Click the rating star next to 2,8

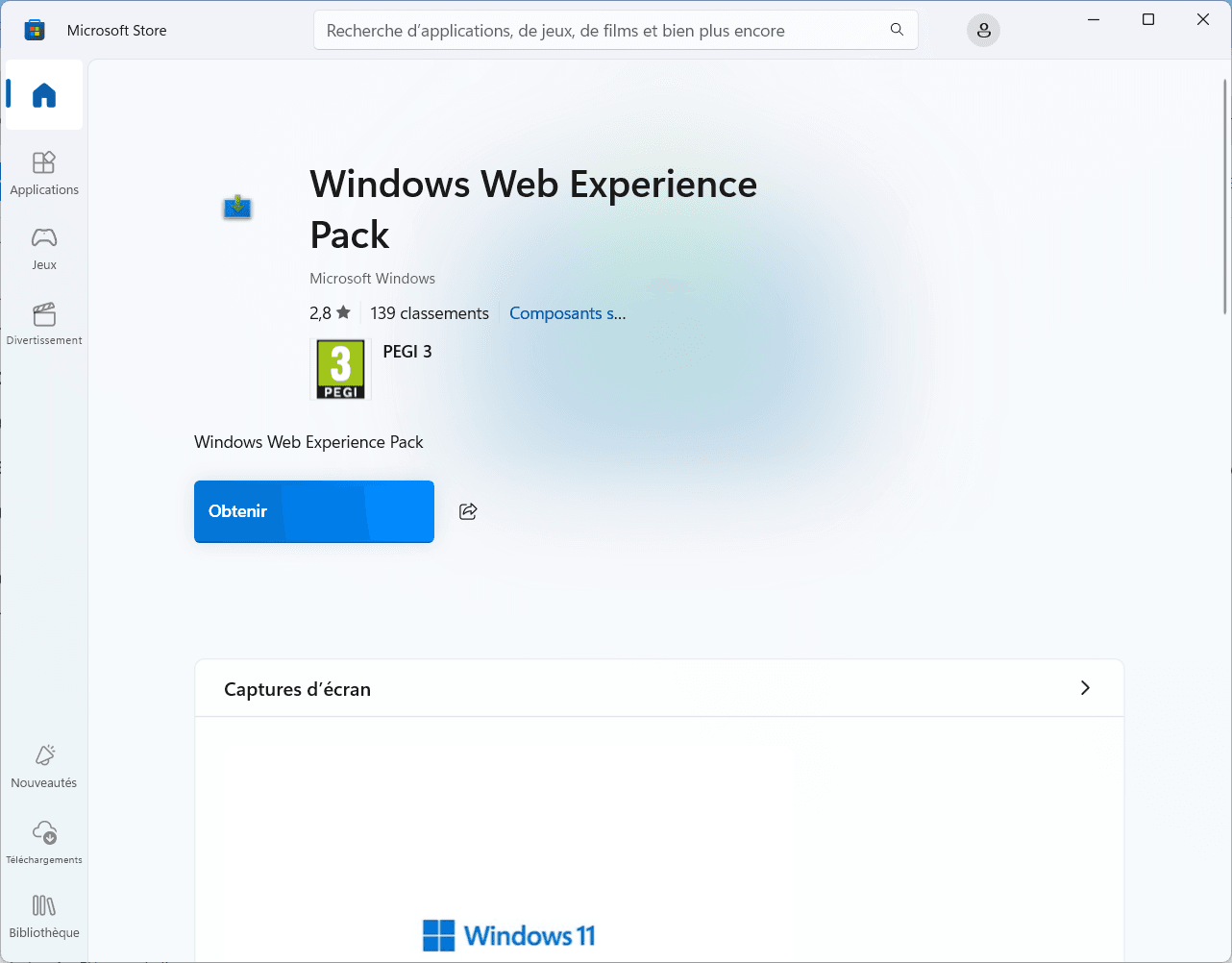coord(343,313)
